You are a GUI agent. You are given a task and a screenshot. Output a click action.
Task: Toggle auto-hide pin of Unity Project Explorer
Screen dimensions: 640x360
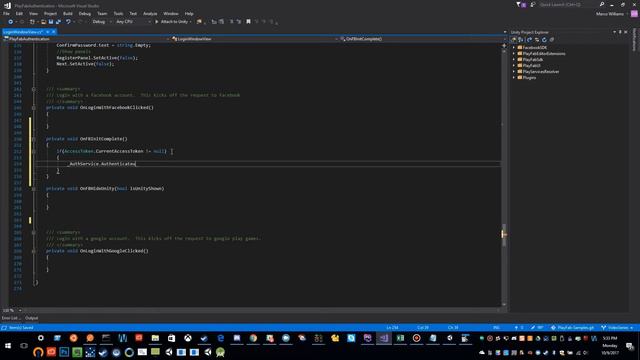point(620,32)
